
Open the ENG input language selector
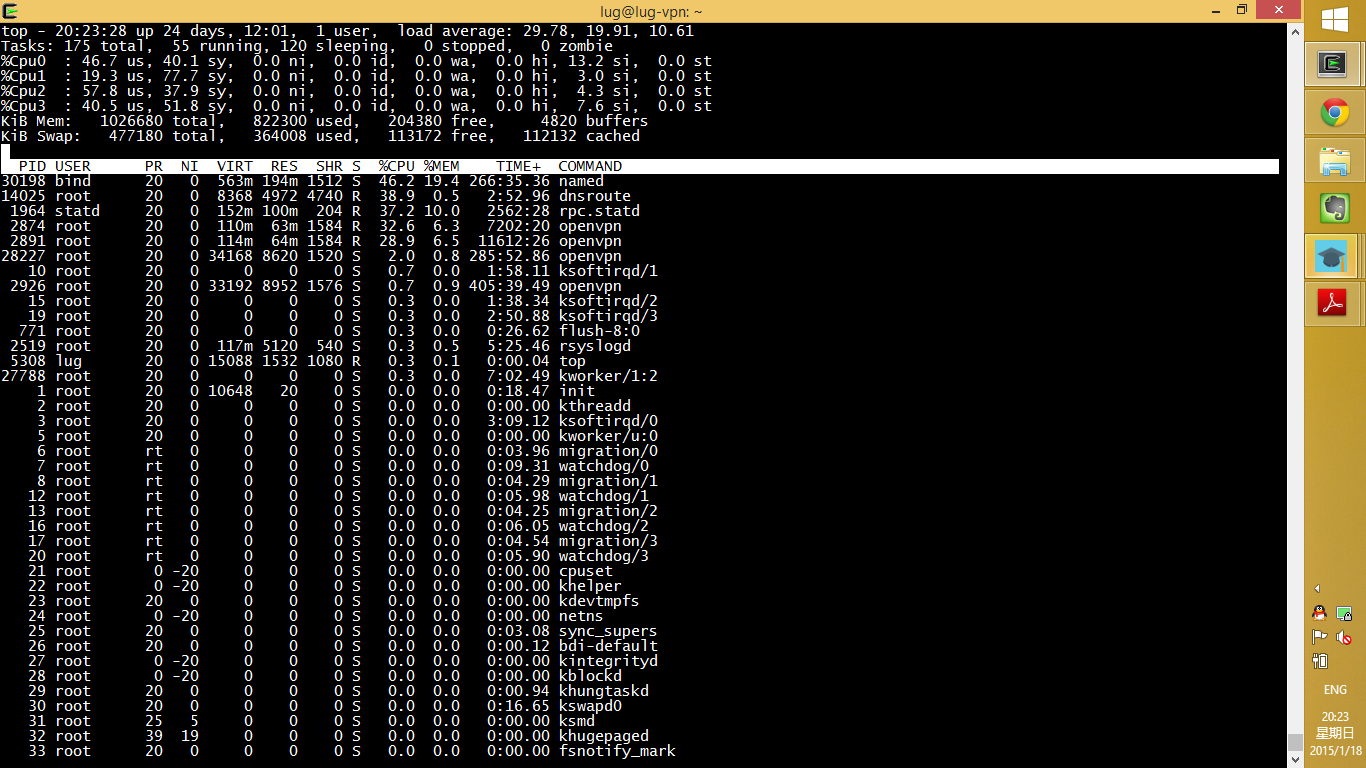[x=1335, y=690]
